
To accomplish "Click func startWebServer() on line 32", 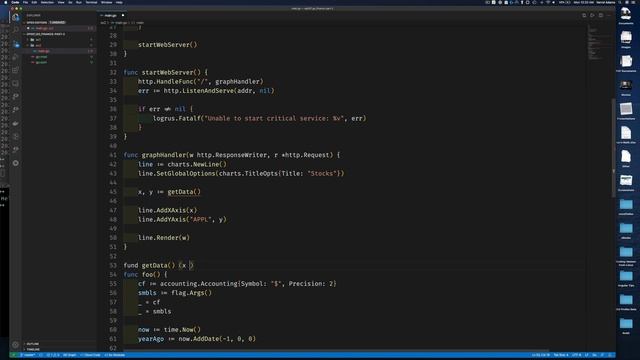I will [x=162, y=72].
